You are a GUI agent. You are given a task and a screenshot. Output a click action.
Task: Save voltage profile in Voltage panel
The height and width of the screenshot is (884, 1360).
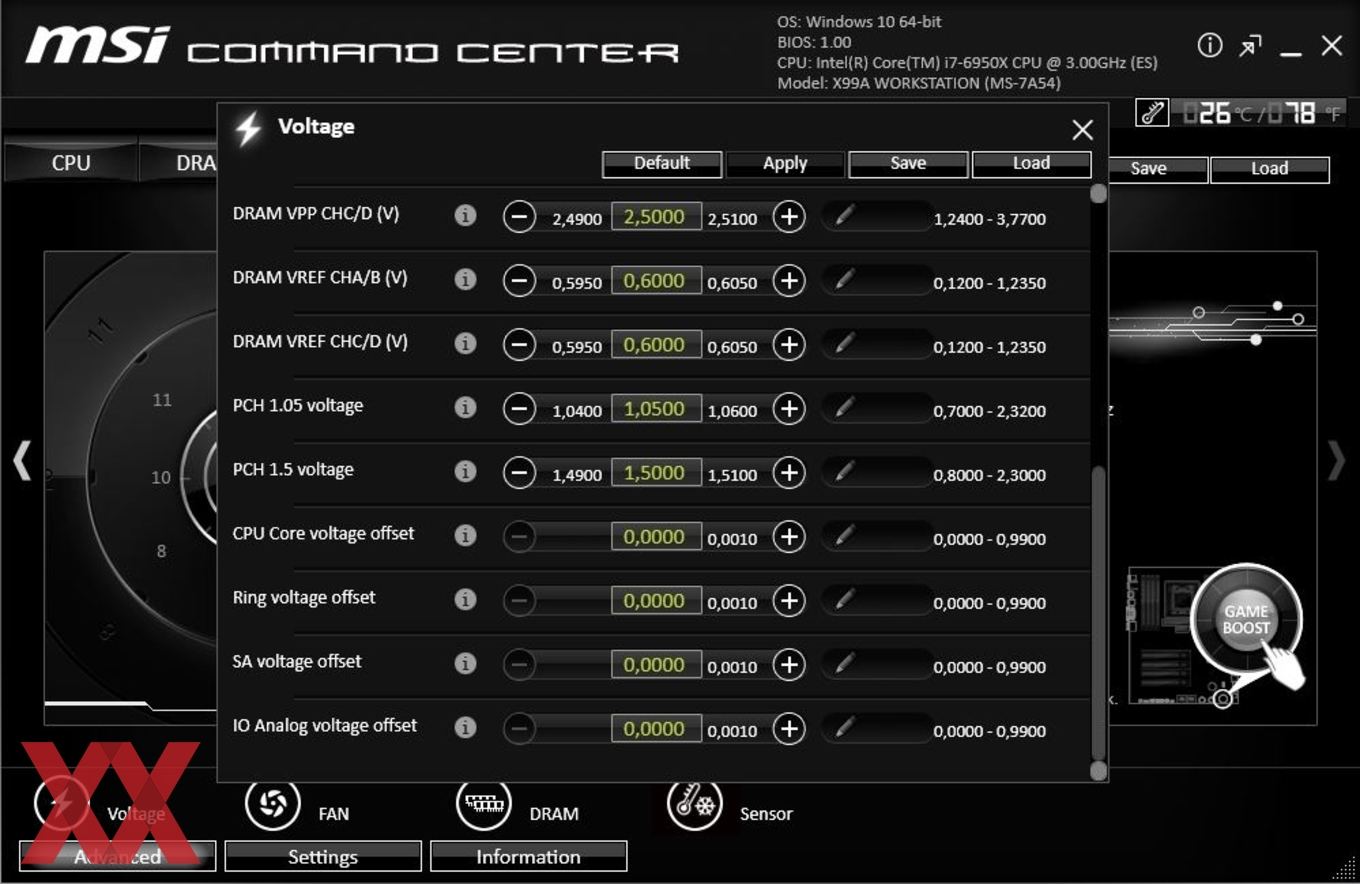point(908,164)
